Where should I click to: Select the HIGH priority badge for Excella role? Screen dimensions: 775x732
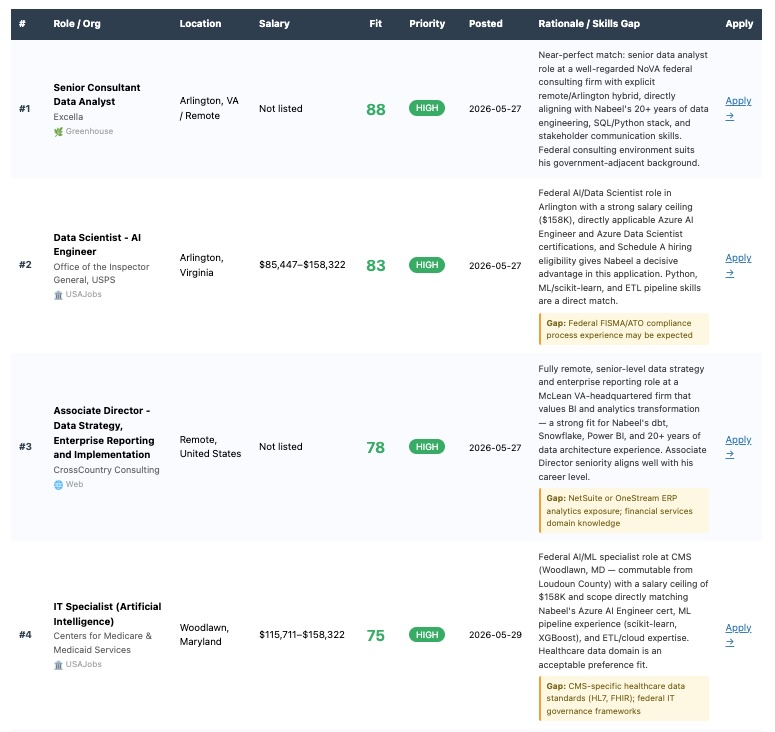pyautogui.click(x=427, y=108)
